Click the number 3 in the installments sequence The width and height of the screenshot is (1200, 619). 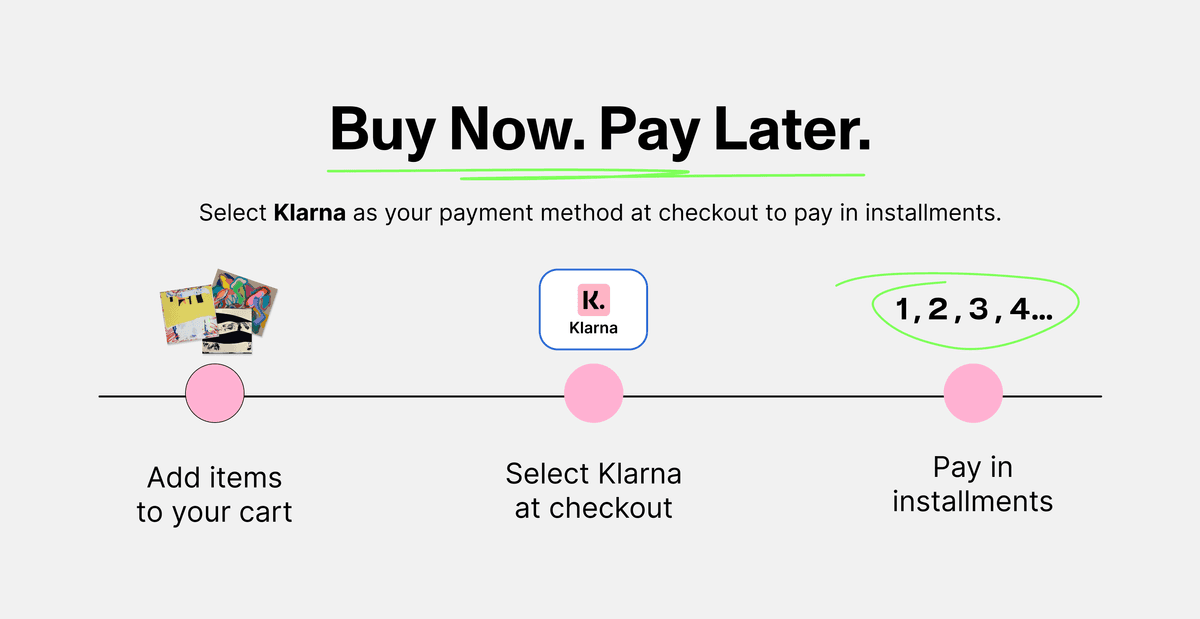coord(977,311)
